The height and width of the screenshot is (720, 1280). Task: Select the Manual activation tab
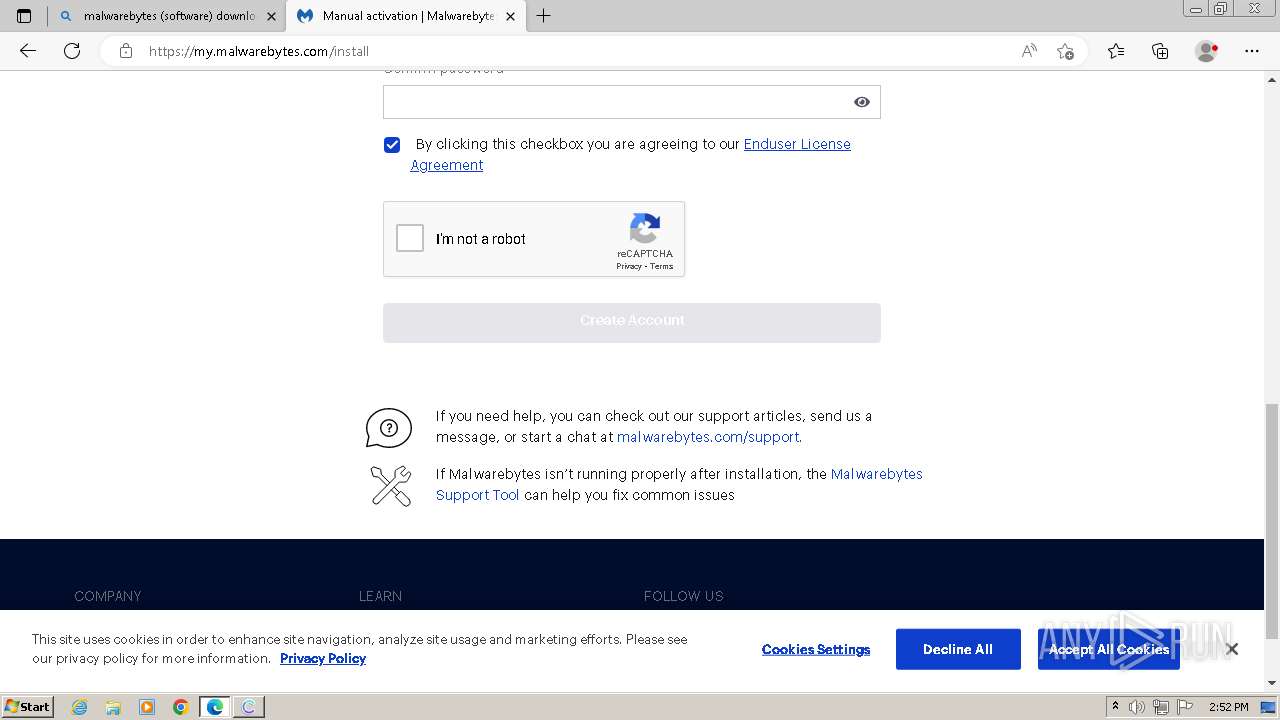[406, 16]
